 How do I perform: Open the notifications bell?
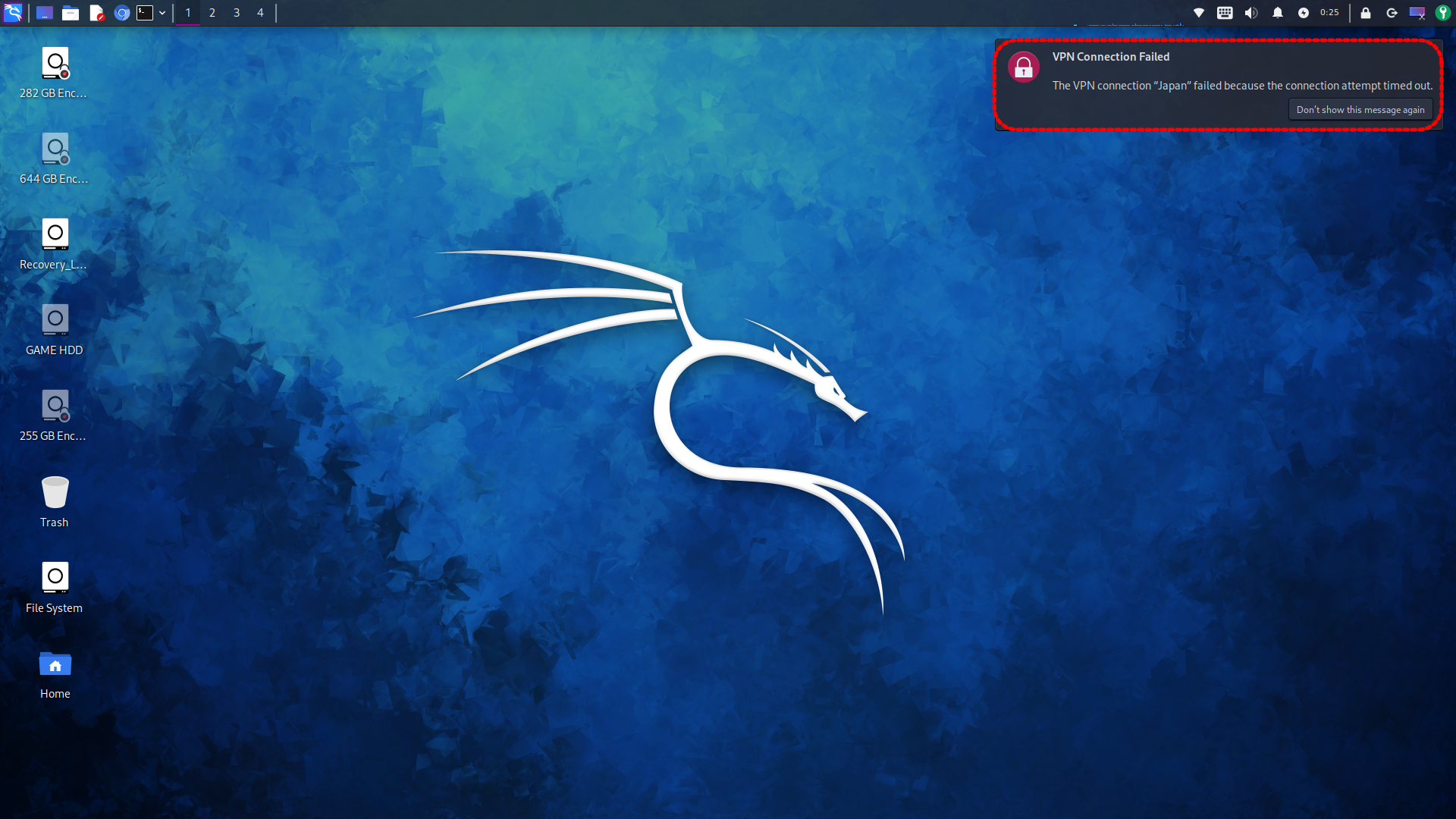pos(1278,13)
